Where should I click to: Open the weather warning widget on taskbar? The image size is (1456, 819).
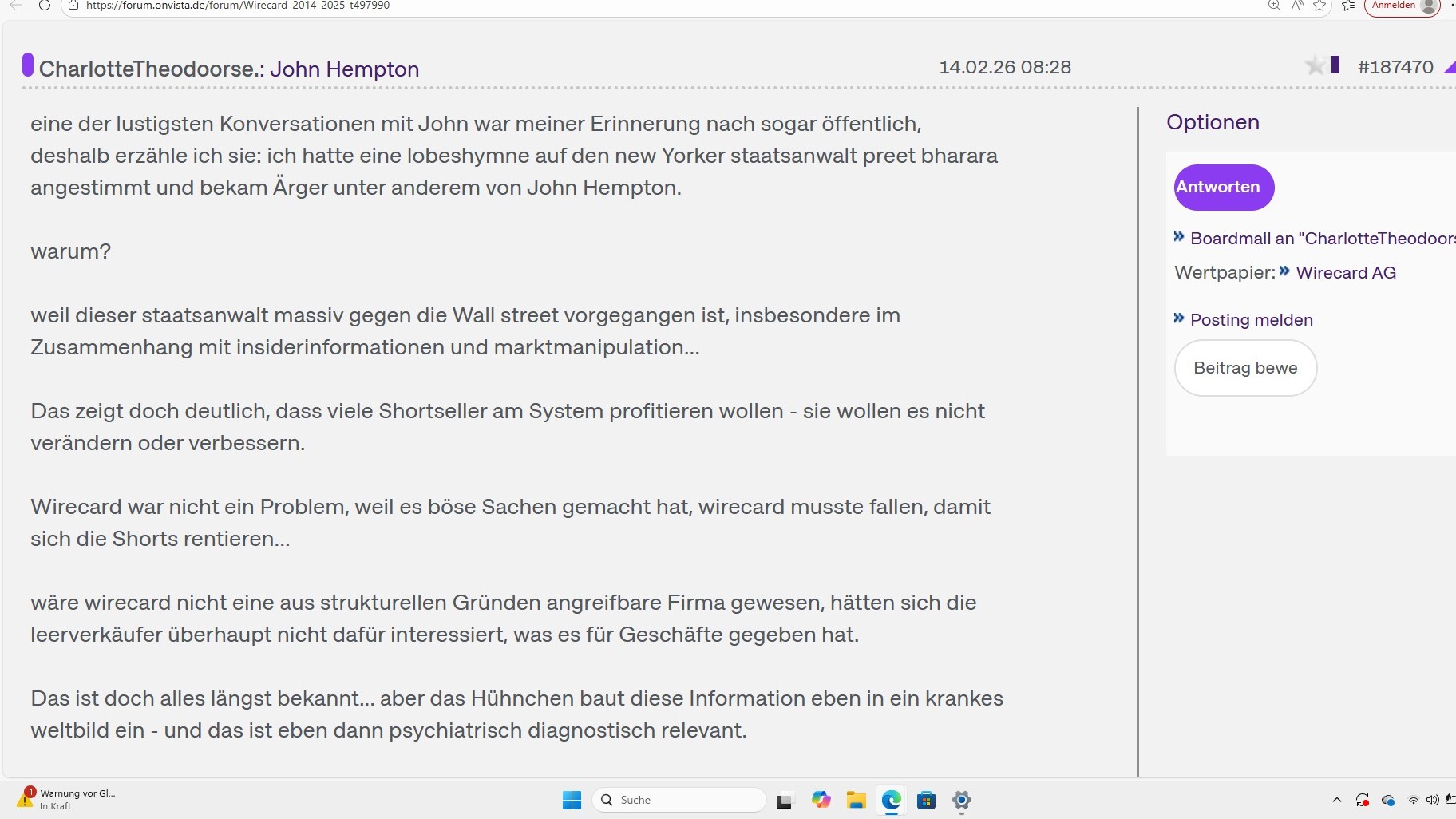click(66, 799)
